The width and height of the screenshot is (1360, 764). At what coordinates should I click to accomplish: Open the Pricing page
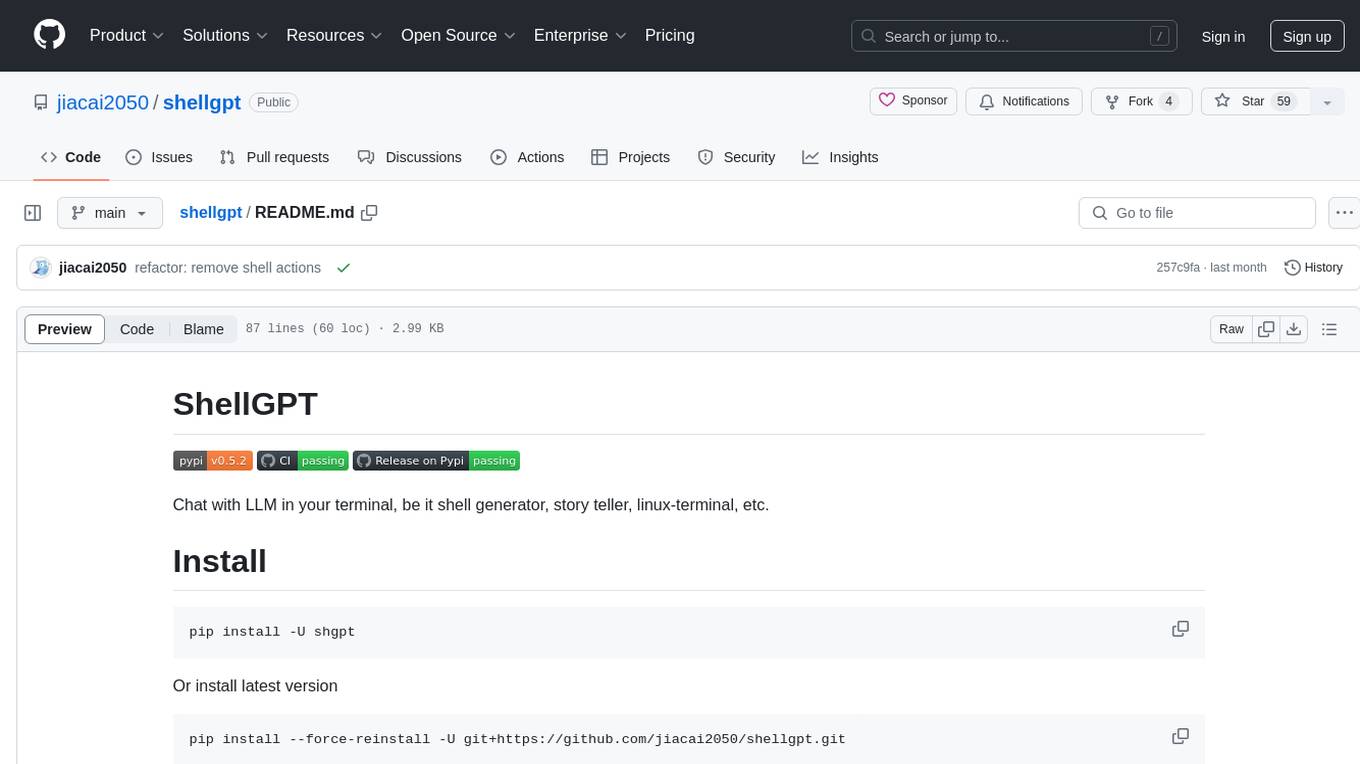pos(670,35)
